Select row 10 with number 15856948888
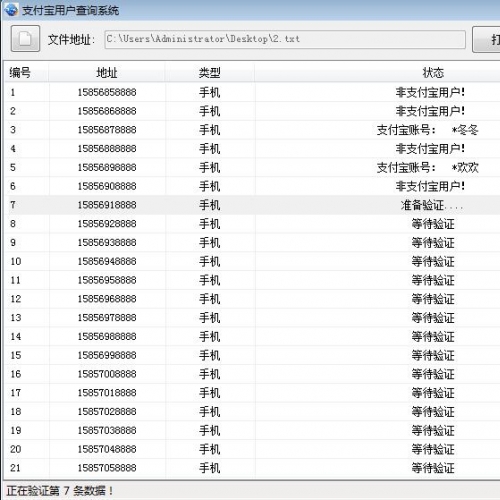The image size is (500, 500). coord(252,261)
